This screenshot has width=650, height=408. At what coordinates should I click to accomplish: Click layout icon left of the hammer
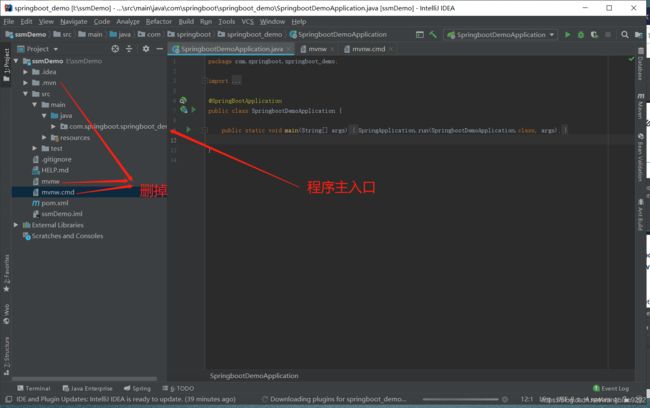click(420, 35)
